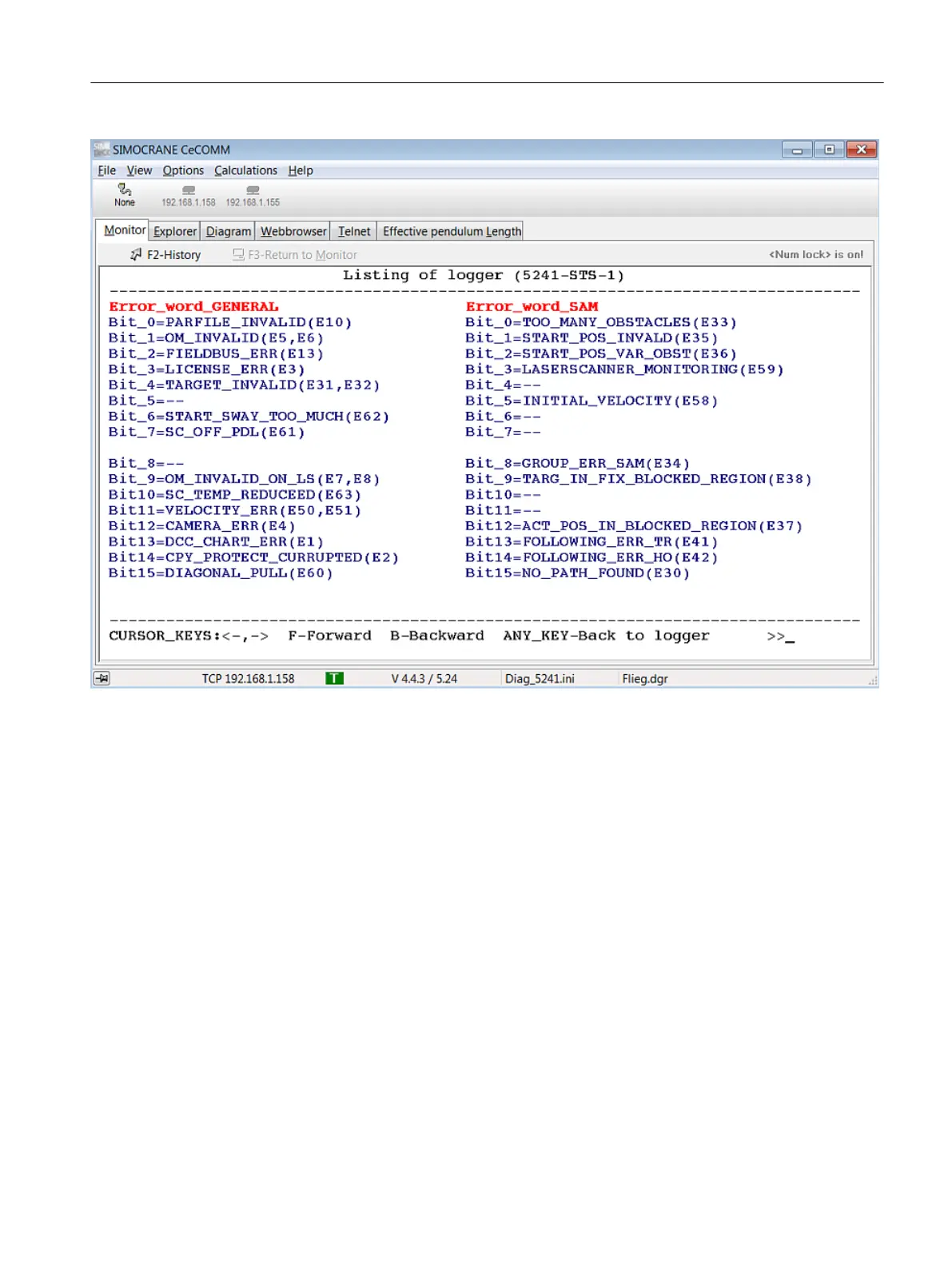Click Diag_5241.ini in the status bar
Image resolution: width=952 pixels, height=1269 pixels.
point(540,679)
